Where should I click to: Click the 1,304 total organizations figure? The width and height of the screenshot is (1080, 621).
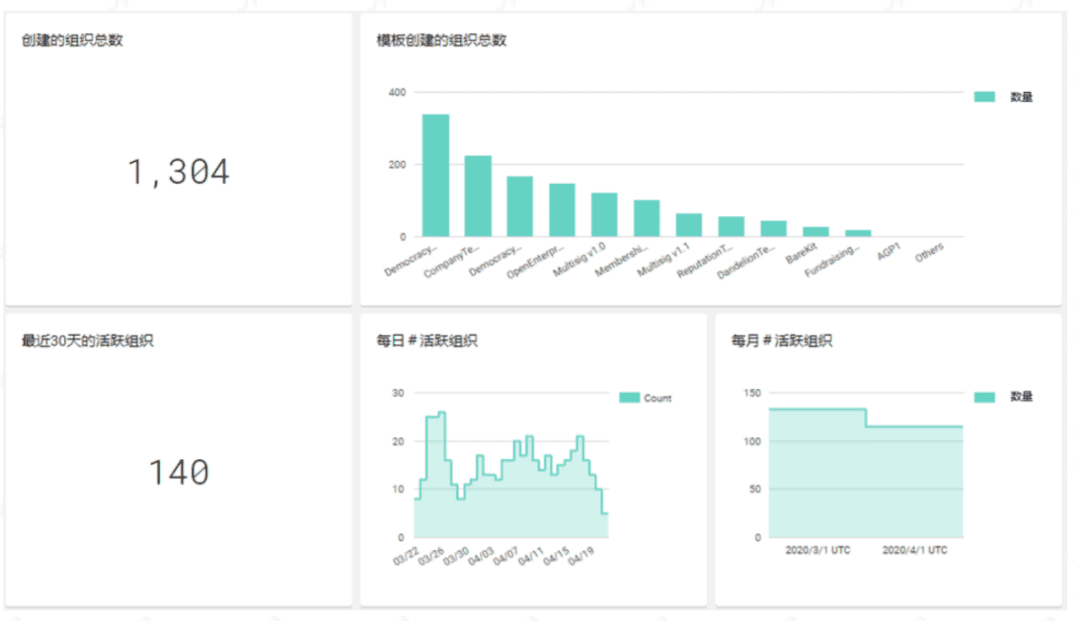click(178, 171)
